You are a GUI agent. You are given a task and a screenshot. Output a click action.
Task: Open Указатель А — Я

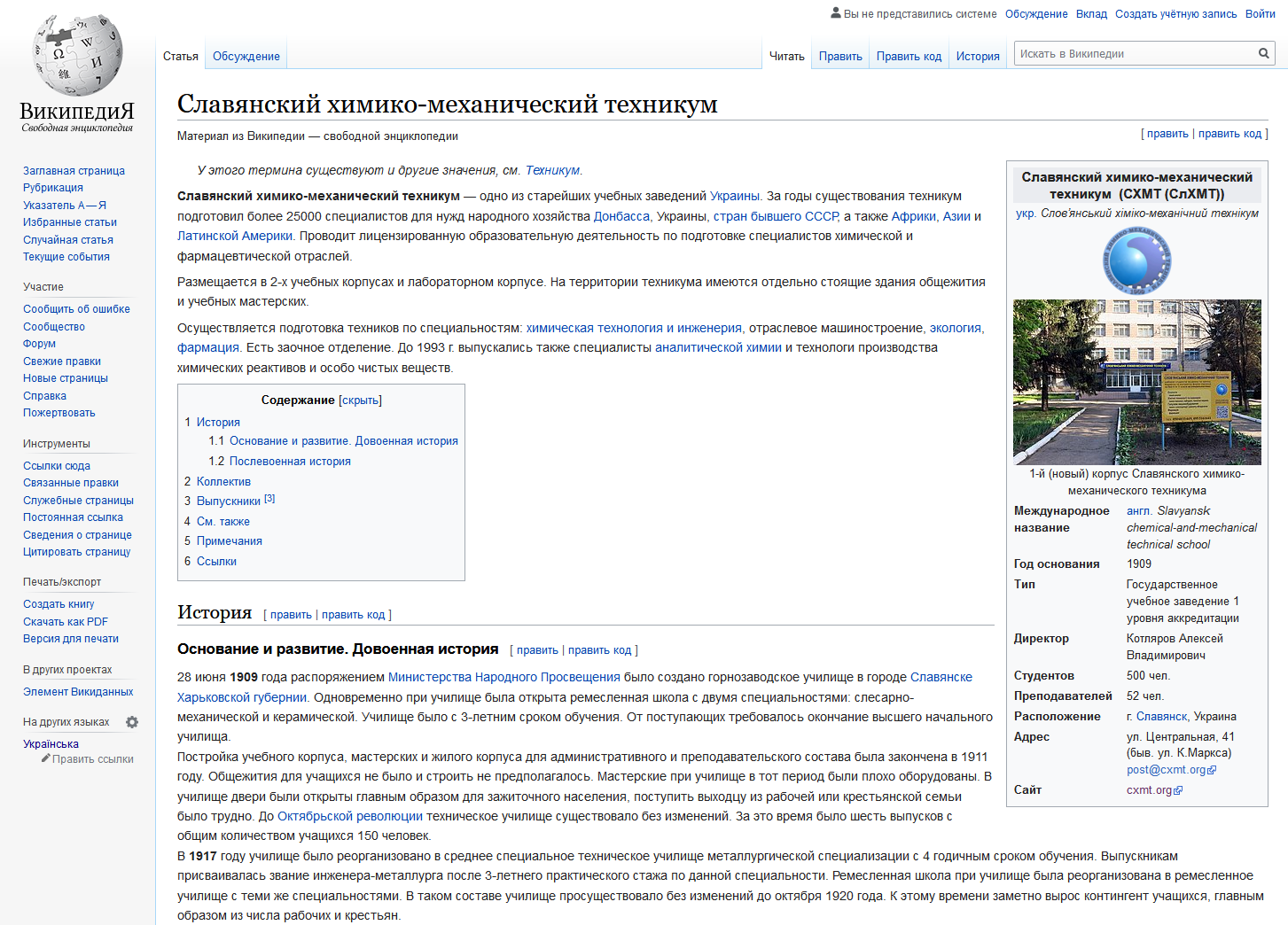65,206
